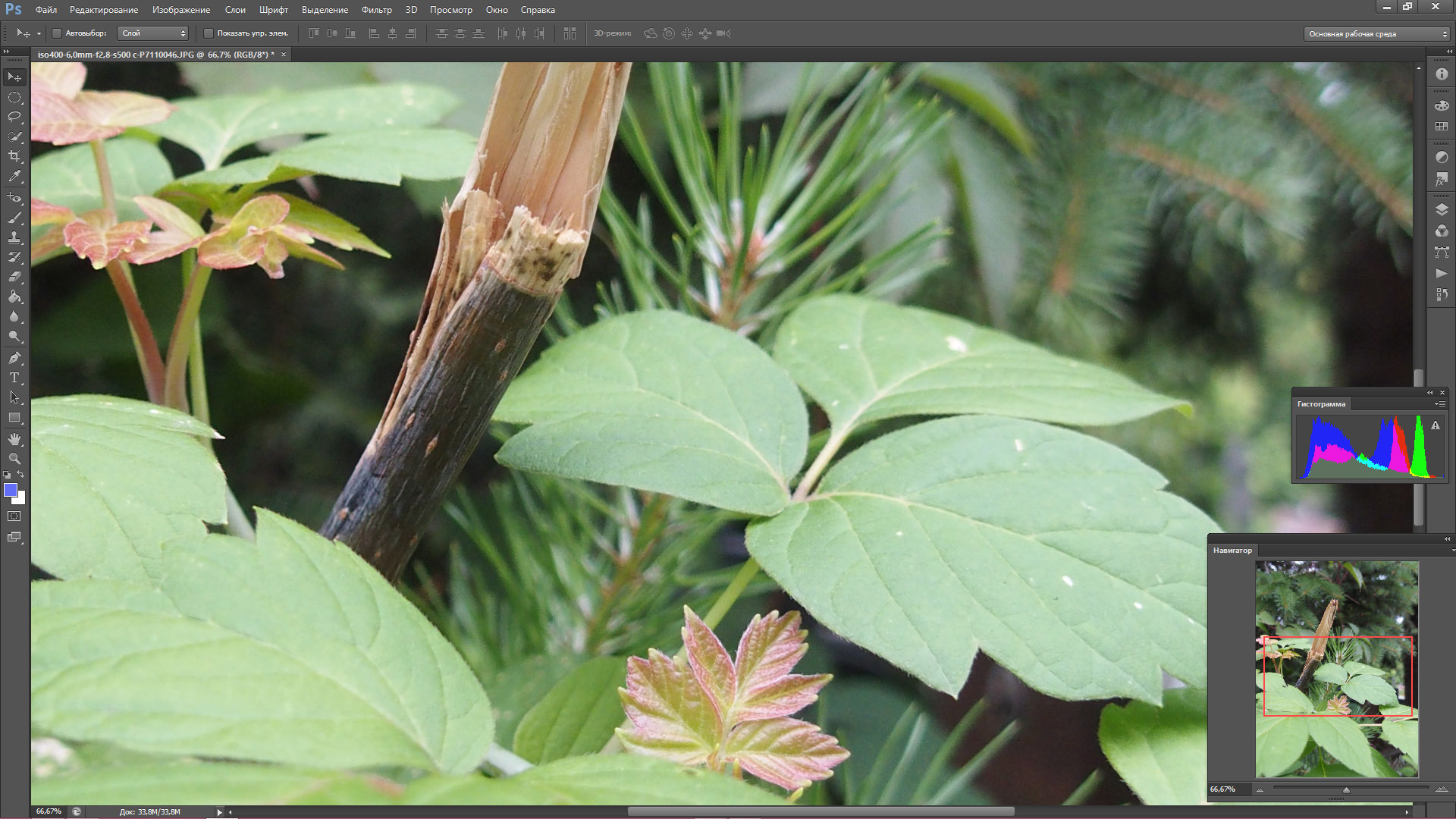This screenshot has width=1456, height=819.
Task: Pick the Eyedropper tool
Action: coord(14,176)
